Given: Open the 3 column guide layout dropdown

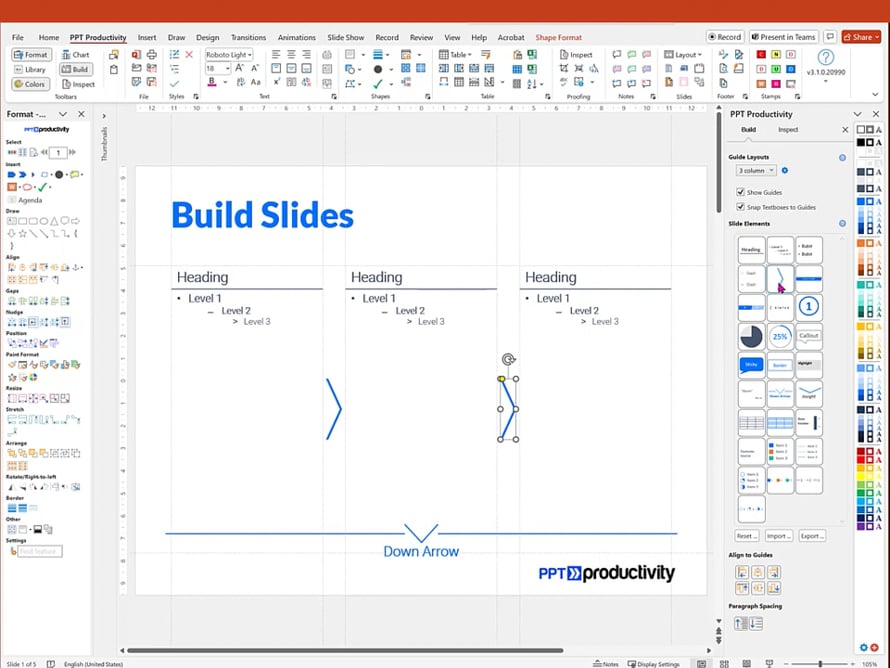Looking at the screenshot, I should 756,170.
